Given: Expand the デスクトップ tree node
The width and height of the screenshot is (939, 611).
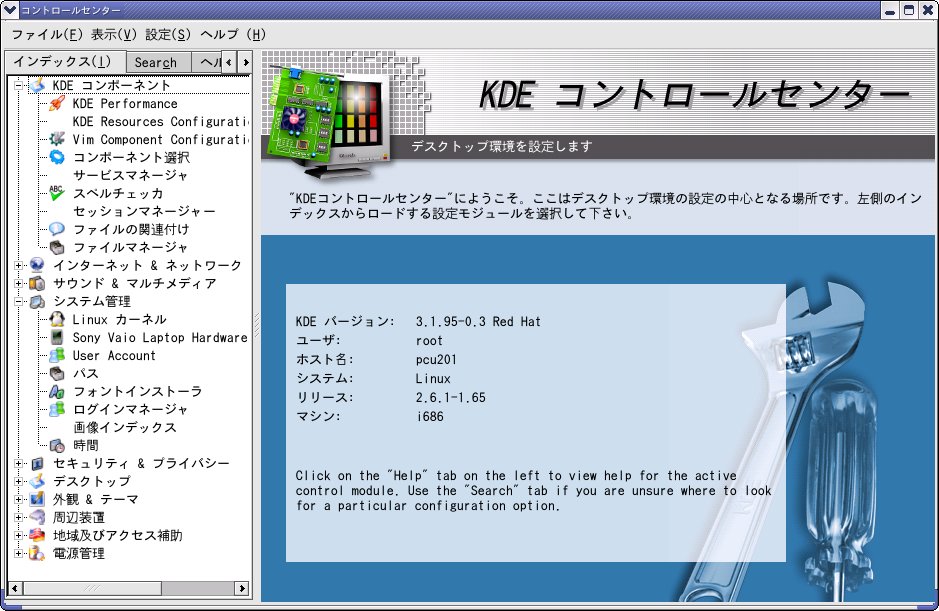Looking at the screenshot, I should pos(19,482).
